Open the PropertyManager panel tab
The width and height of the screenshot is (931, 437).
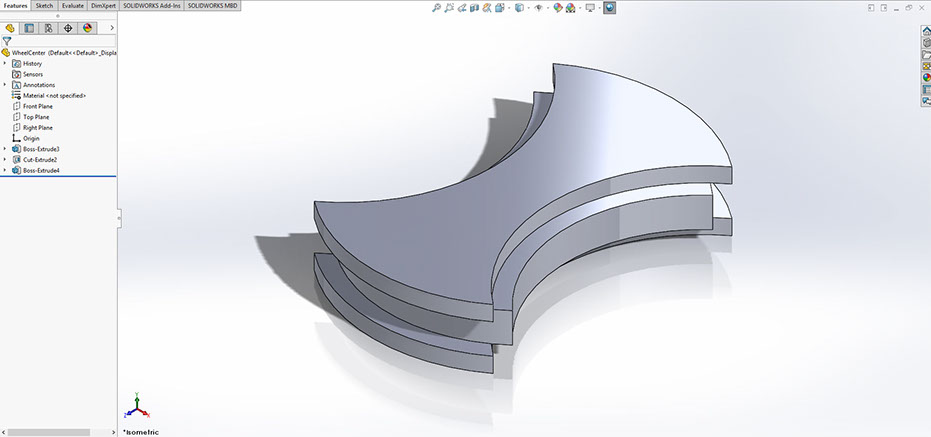click(29, 28)
